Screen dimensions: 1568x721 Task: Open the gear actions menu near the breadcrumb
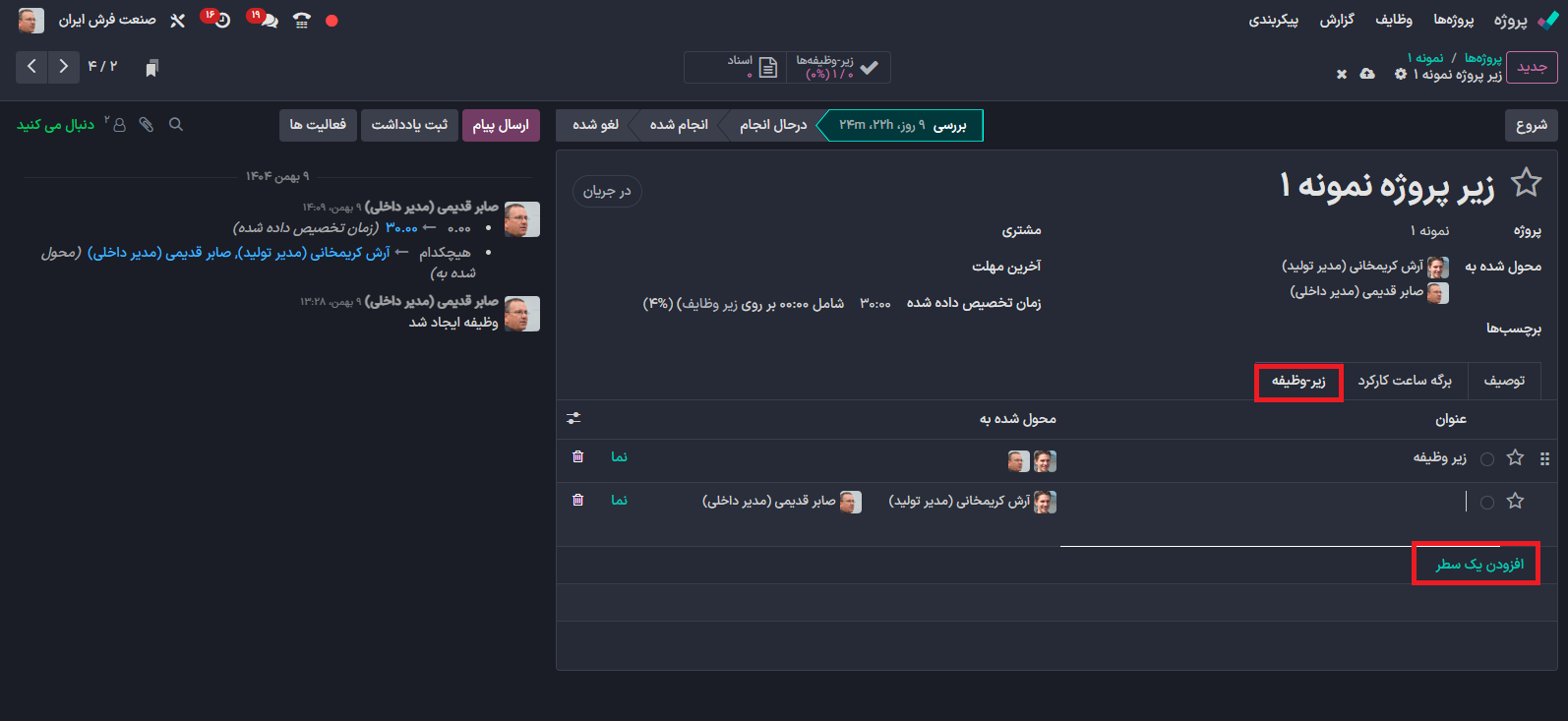1400,75
